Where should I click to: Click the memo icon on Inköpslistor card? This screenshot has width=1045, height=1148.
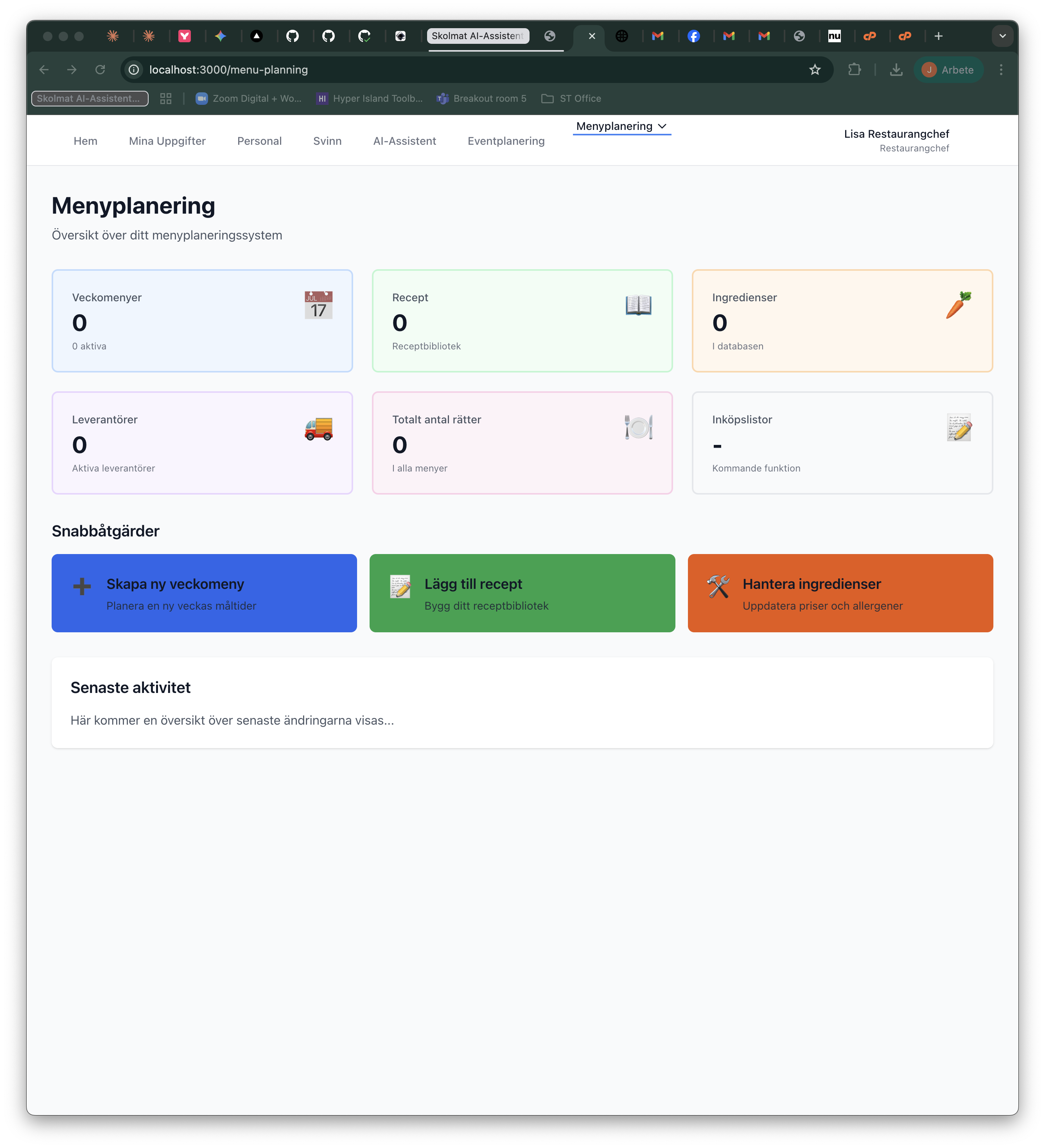[x=959, y=428]
